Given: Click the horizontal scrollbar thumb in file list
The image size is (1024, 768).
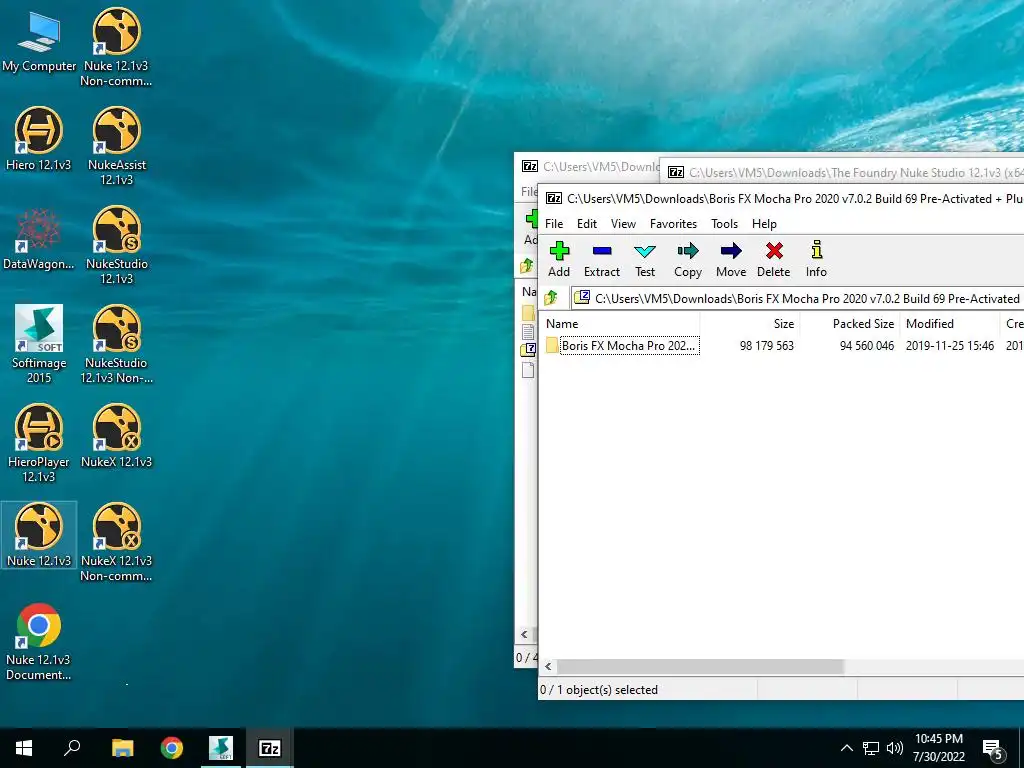Looking at the screenshot, I should pyautogui.click(x=700, y=667).
